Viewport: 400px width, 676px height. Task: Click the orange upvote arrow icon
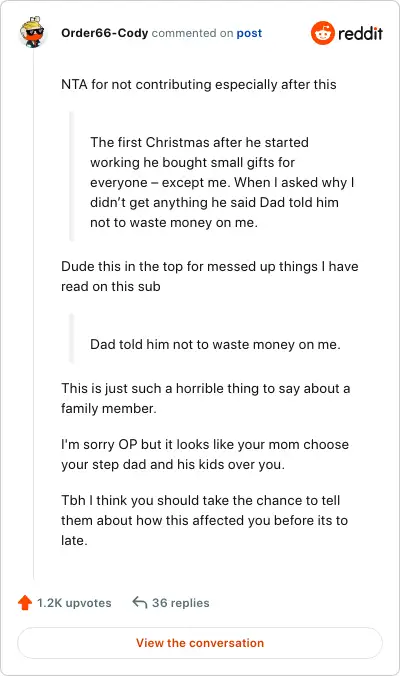pyautogui.click(x=25, y=602)
